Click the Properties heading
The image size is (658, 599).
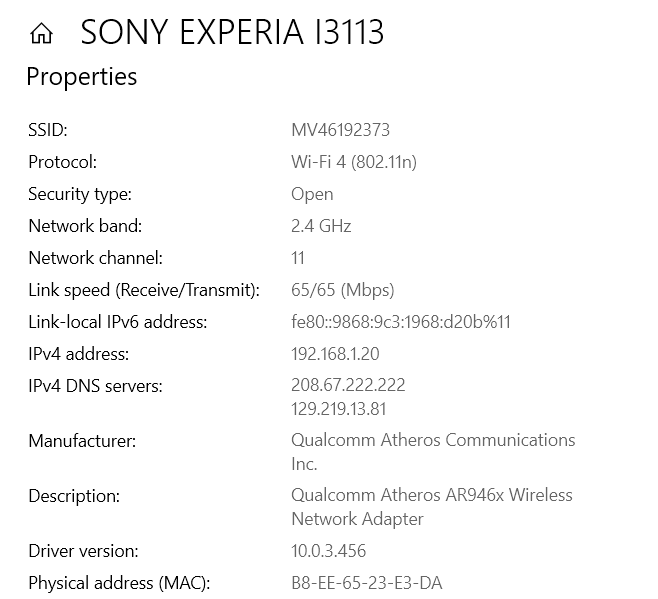[x=81, y=77]
